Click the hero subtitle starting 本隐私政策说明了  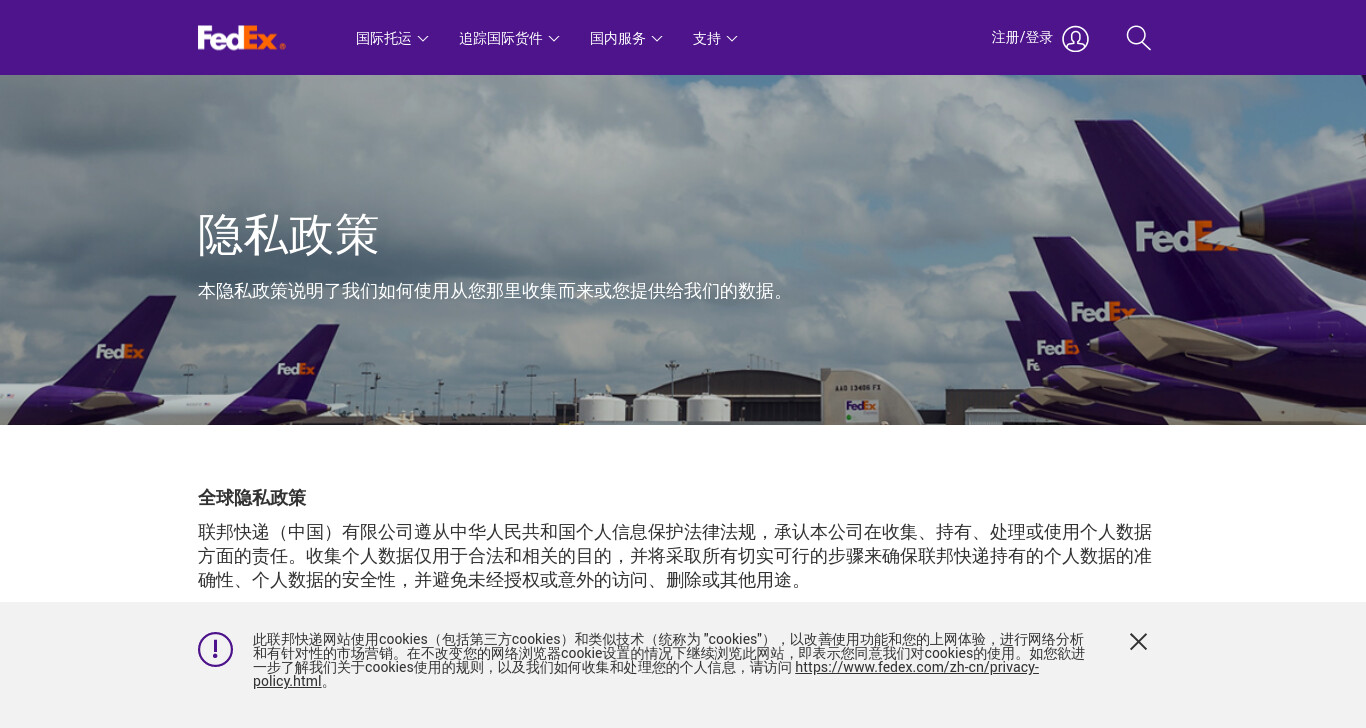(493, 291)
